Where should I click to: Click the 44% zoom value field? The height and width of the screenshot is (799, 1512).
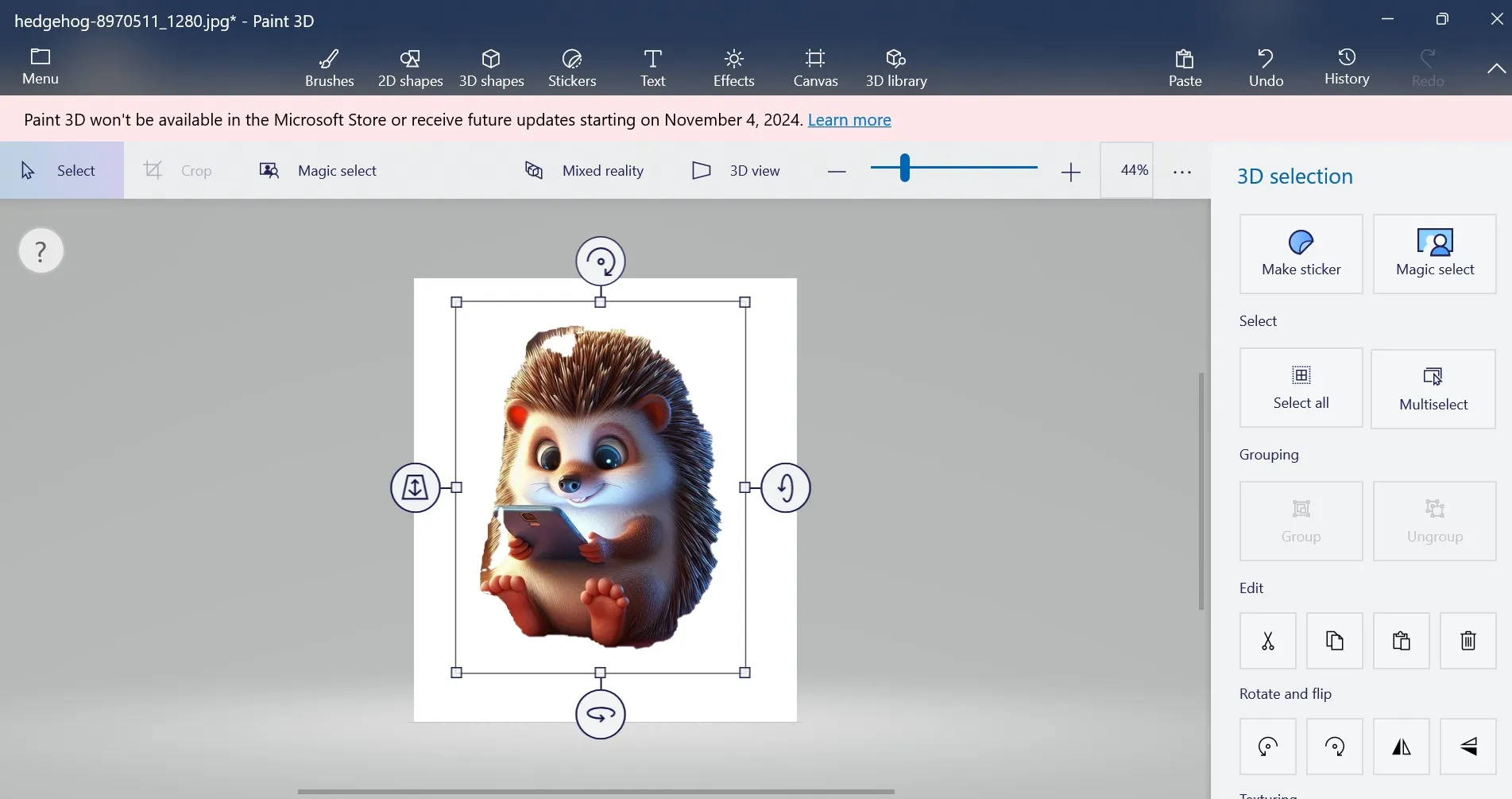(1127, 170)
